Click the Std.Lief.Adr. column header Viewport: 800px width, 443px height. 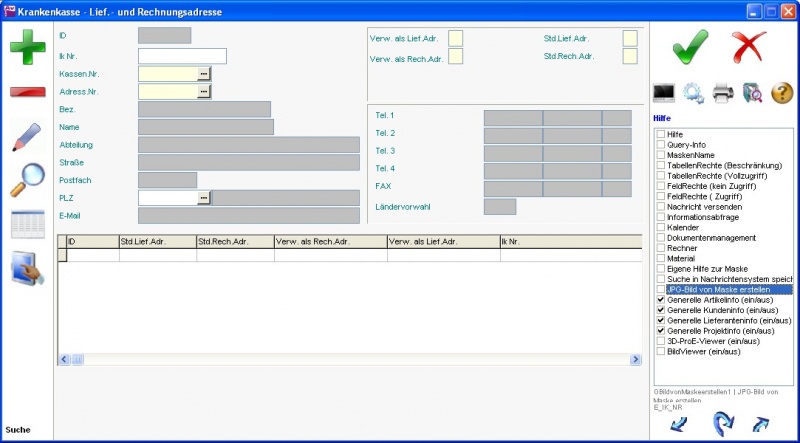coord(157,241)
